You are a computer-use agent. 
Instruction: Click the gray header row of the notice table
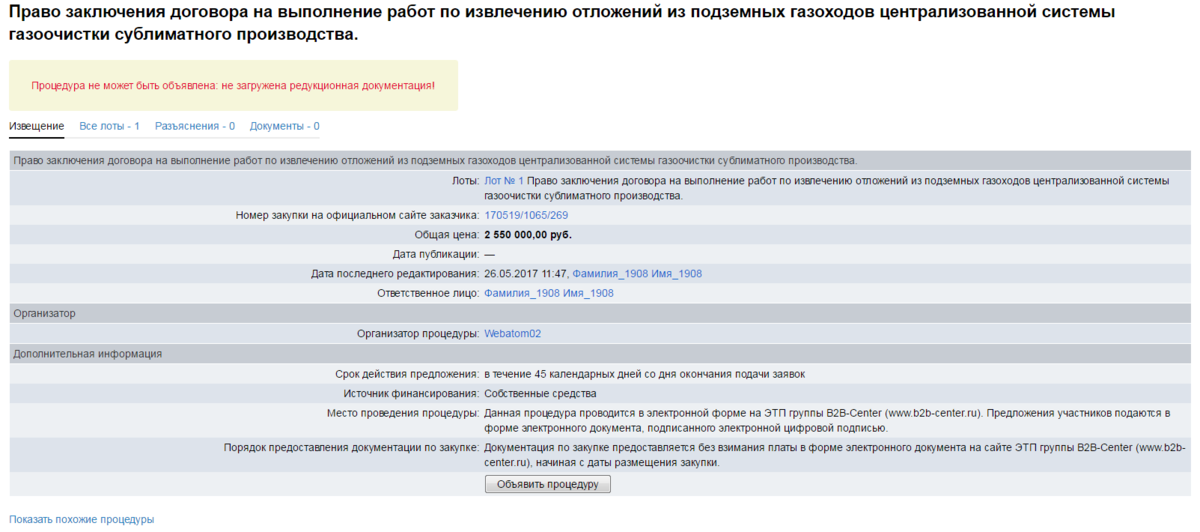tap(435, 160)
